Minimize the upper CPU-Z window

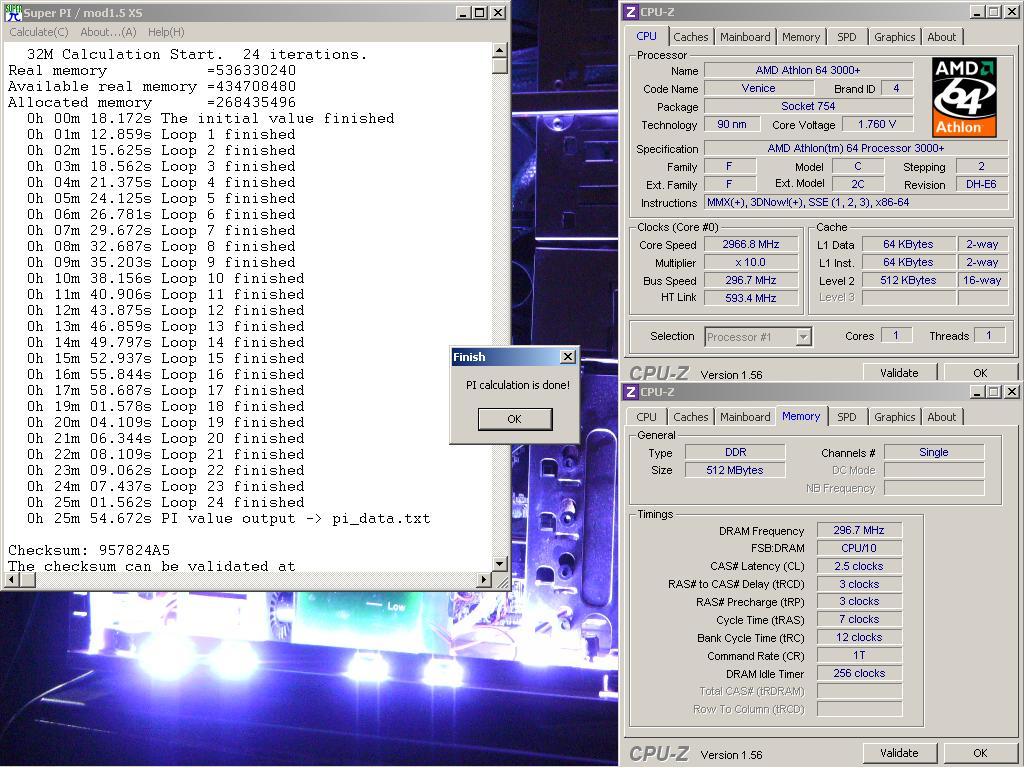pos(976,12)
